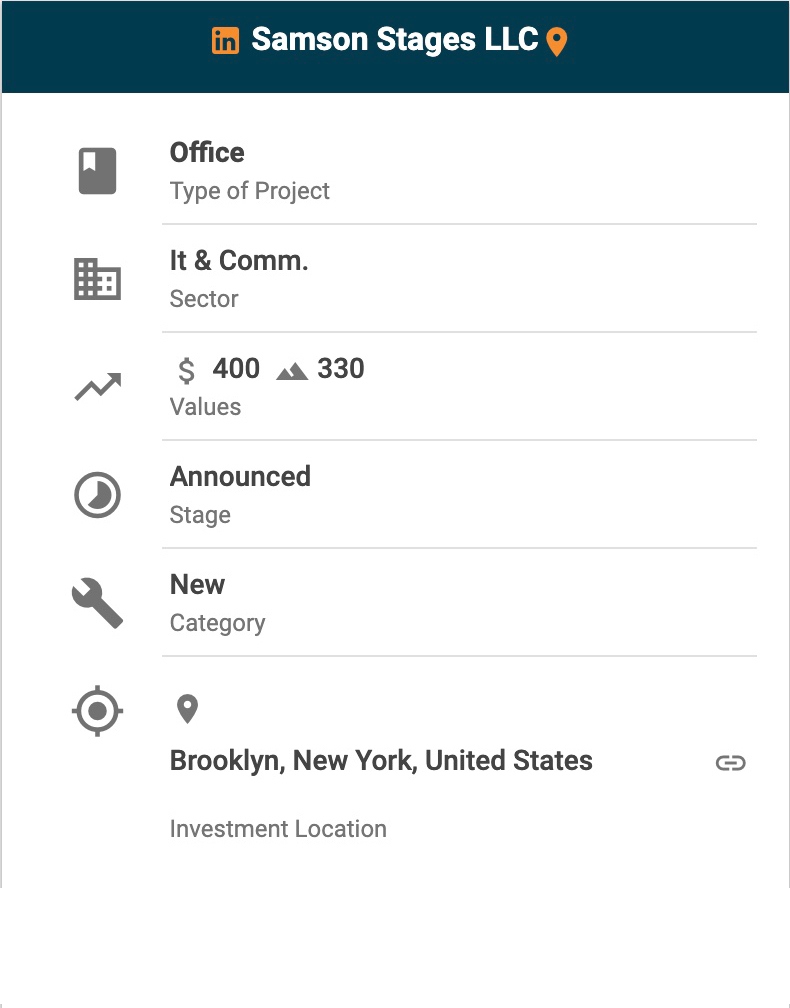
Task: Open the link icon next to Brooklyn
Action: [731, 763]
